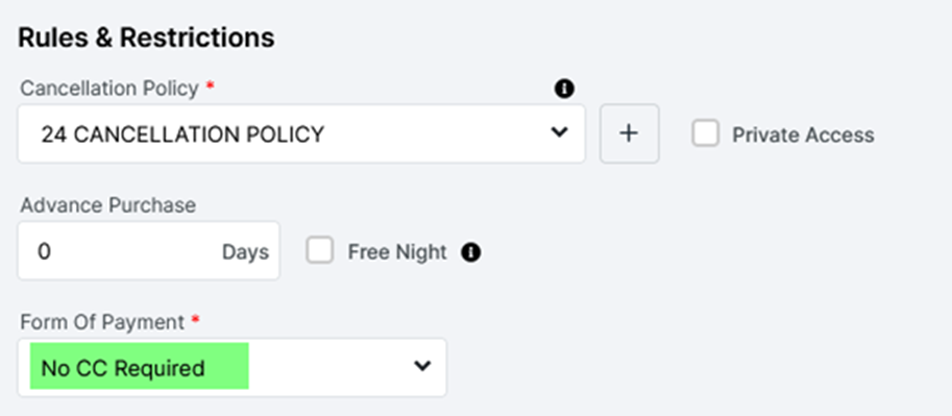Image resolution: width=952 pixels, height=416 pixels.
Task: Click the chevron arrow in Form Of Payment field
Action: (423, 366)
